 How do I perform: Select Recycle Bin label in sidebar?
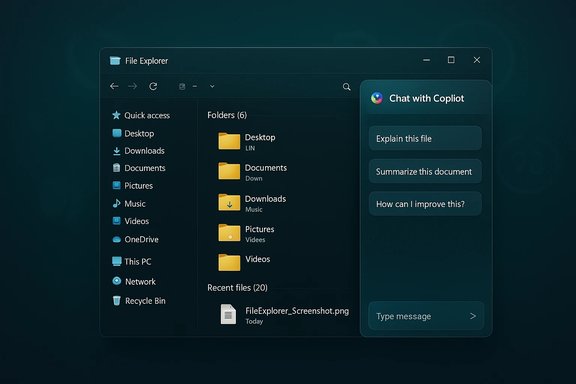(x=145, y=301)
